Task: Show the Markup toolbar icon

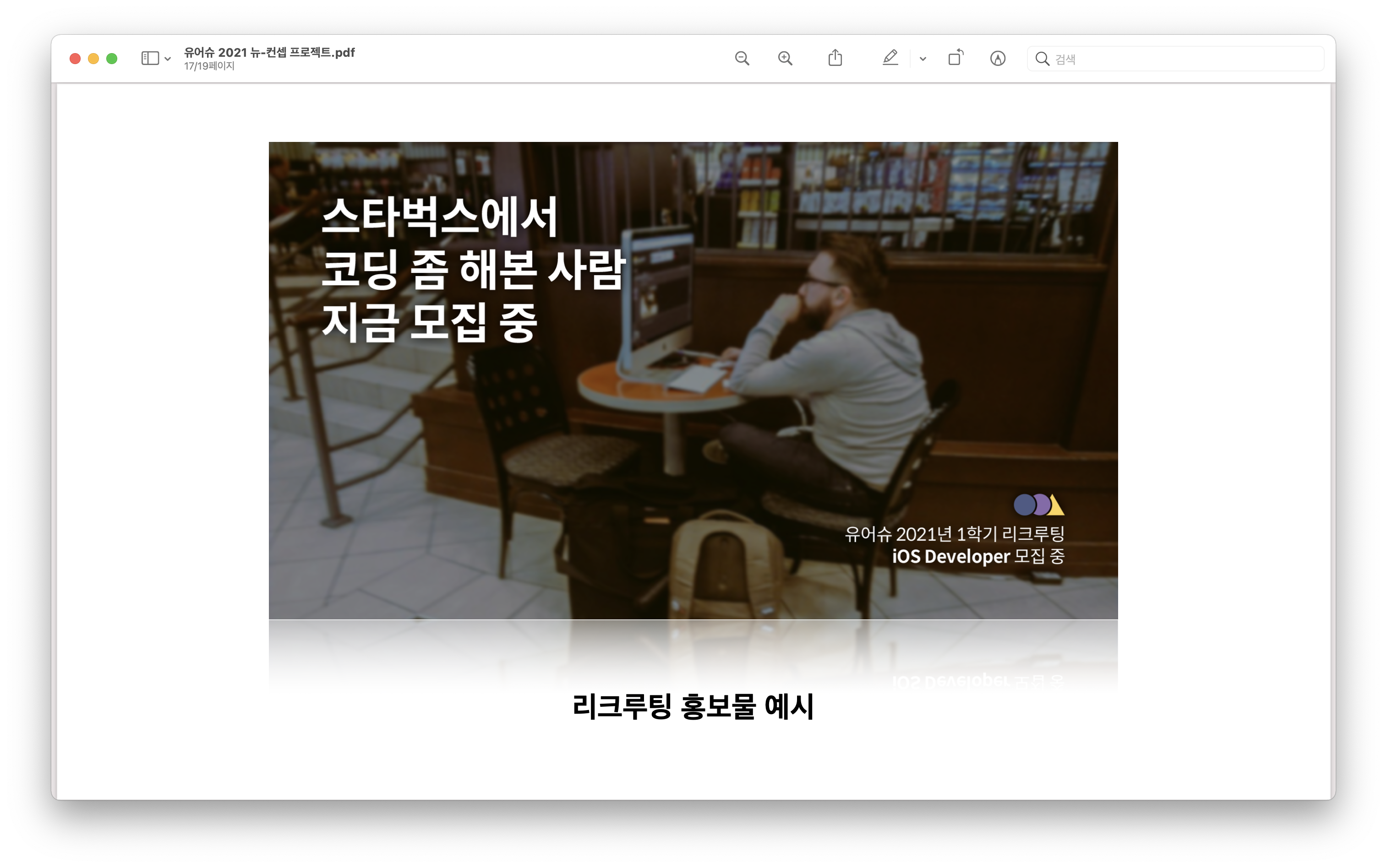Action: 998,59
